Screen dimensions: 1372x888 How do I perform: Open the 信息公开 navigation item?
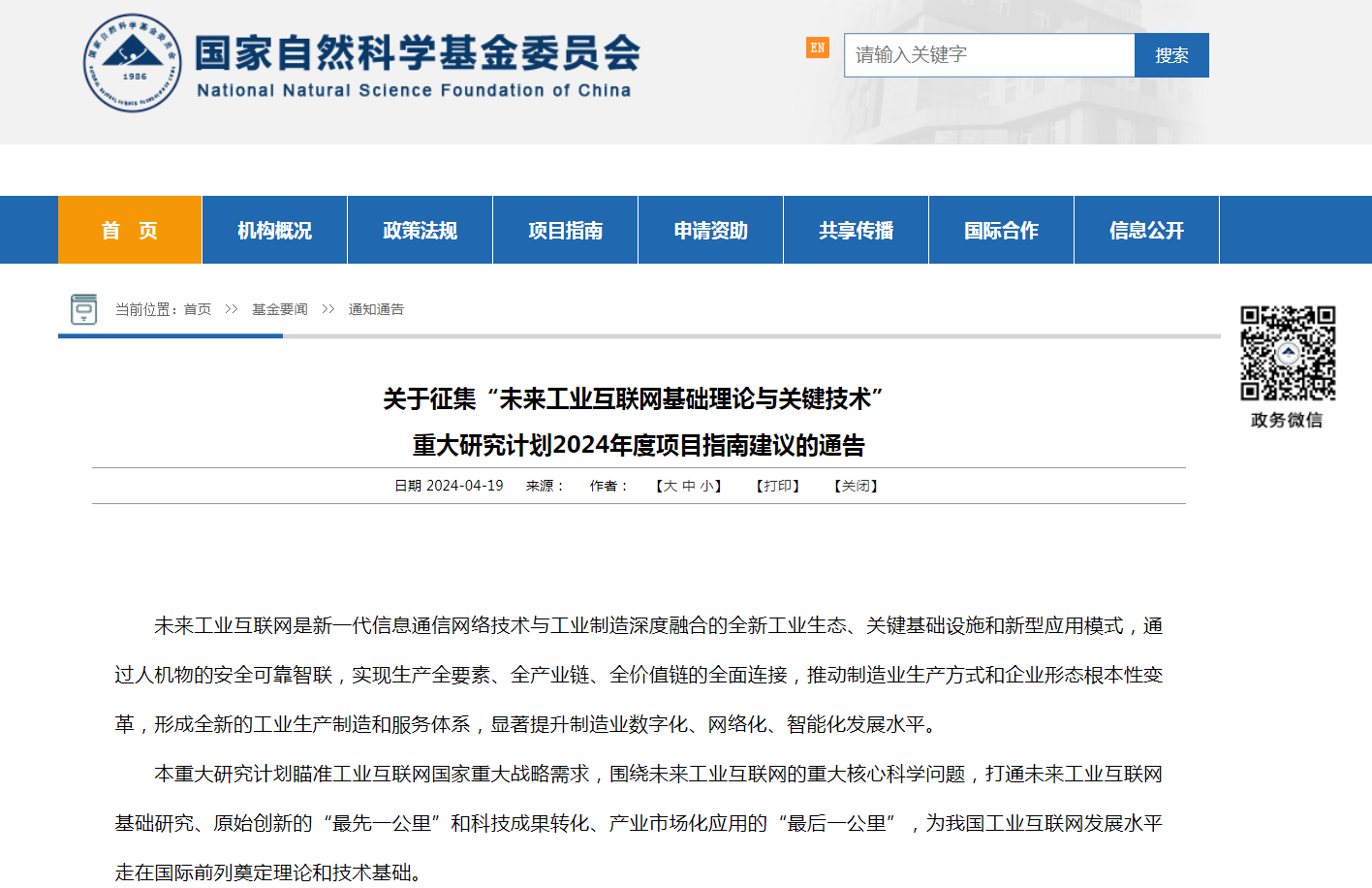(x=1146, y=231)
